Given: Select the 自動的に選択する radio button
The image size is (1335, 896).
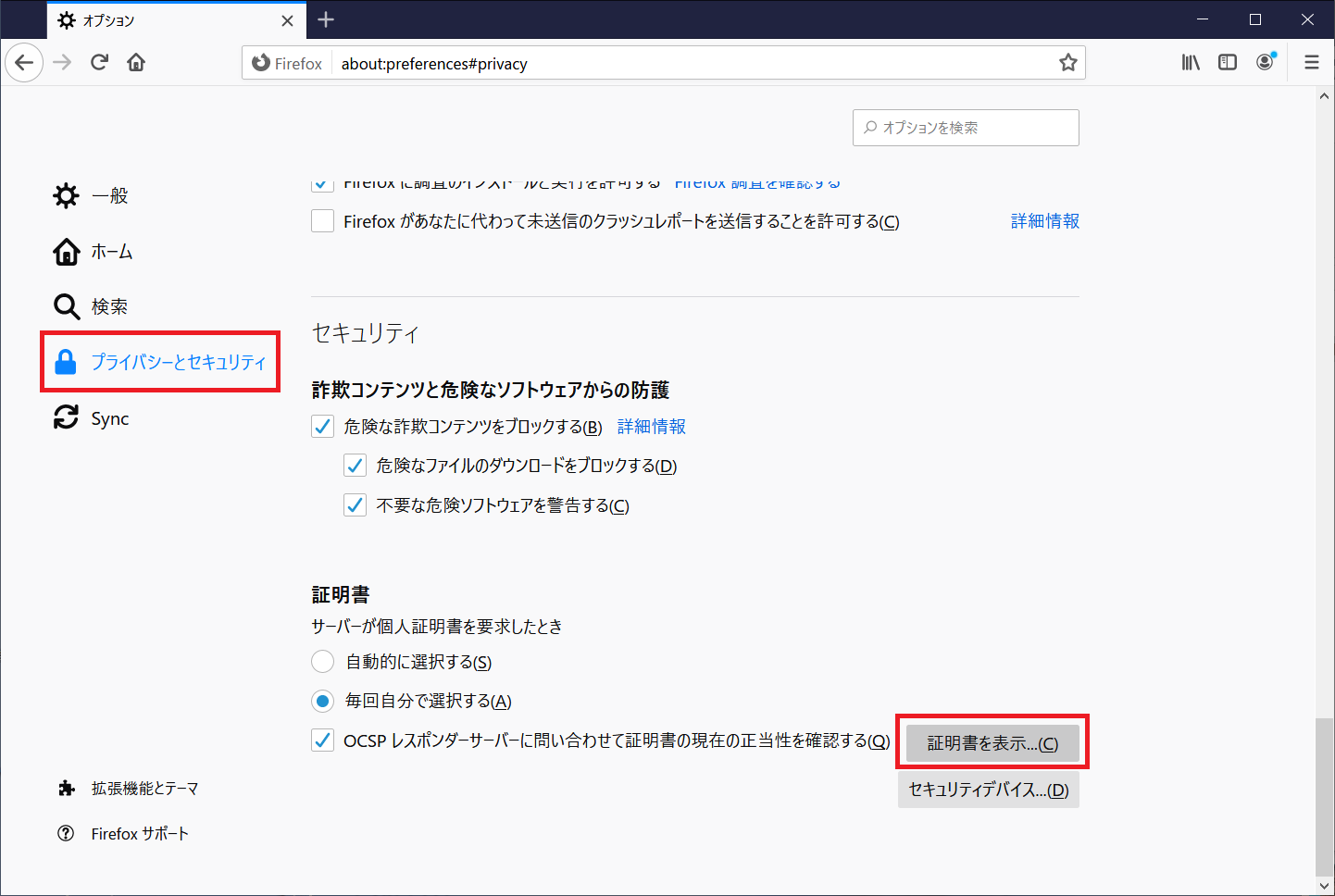Looking at the screenshot, I should coord(323,662).
